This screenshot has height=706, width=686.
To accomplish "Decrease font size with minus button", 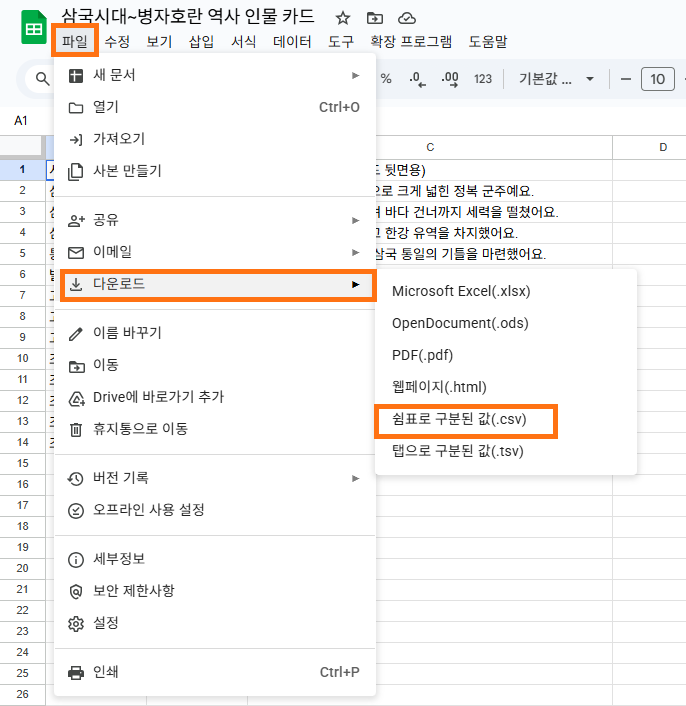I will 625,79.
